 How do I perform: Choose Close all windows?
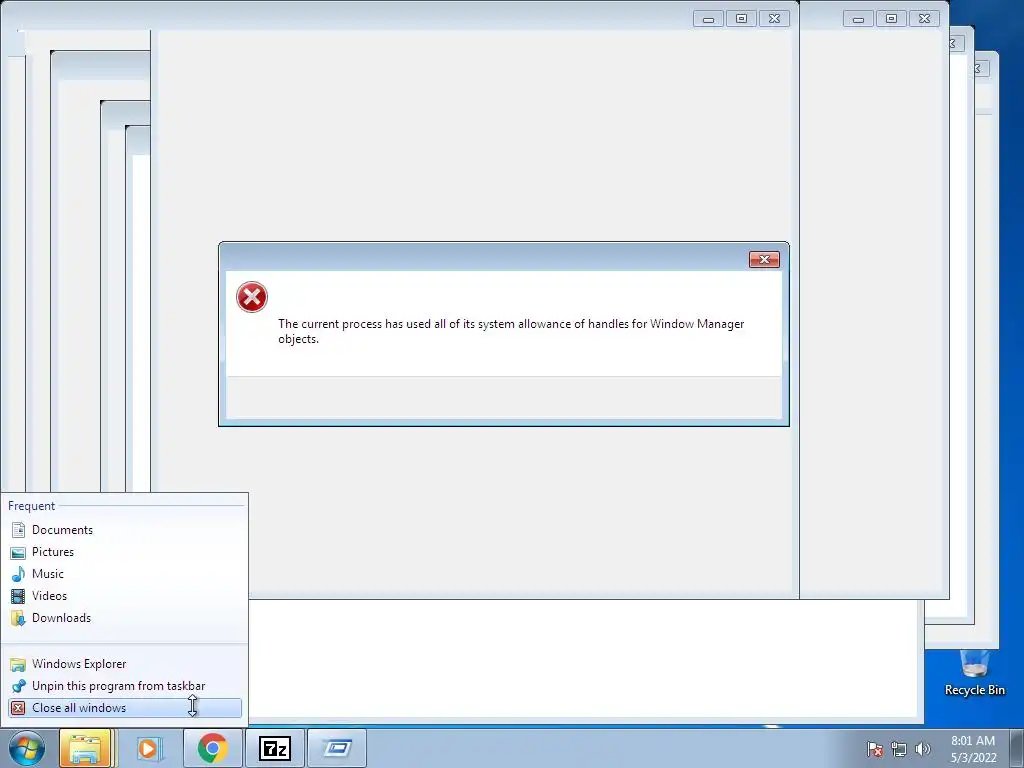coord(124,708)
